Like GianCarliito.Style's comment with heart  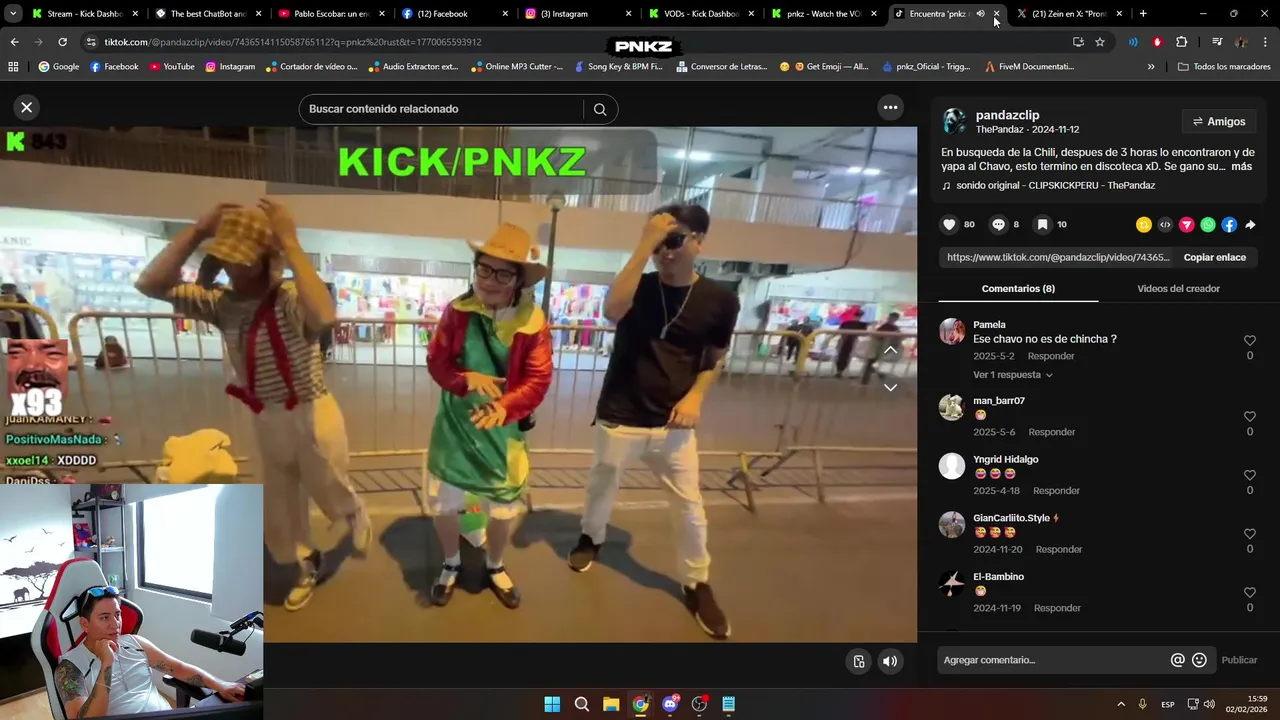(1250, 534)
